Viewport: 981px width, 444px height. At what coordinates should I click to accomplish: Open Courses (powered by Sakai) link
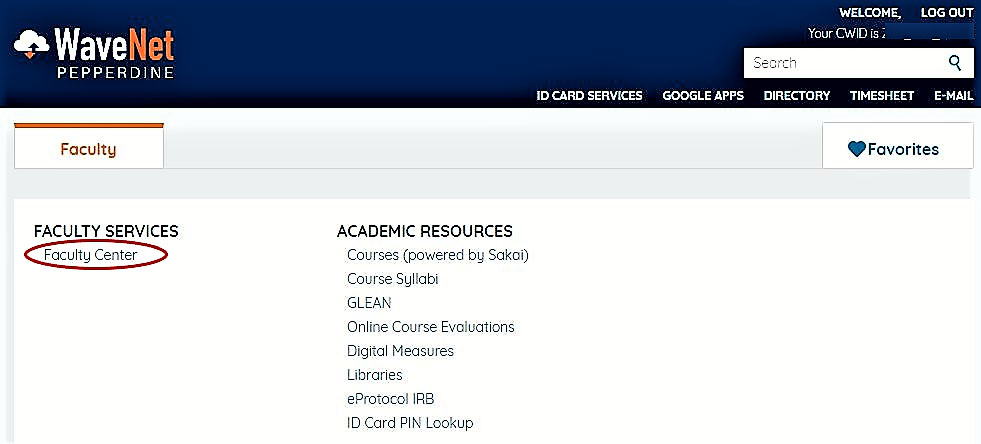tap(437, 255)
